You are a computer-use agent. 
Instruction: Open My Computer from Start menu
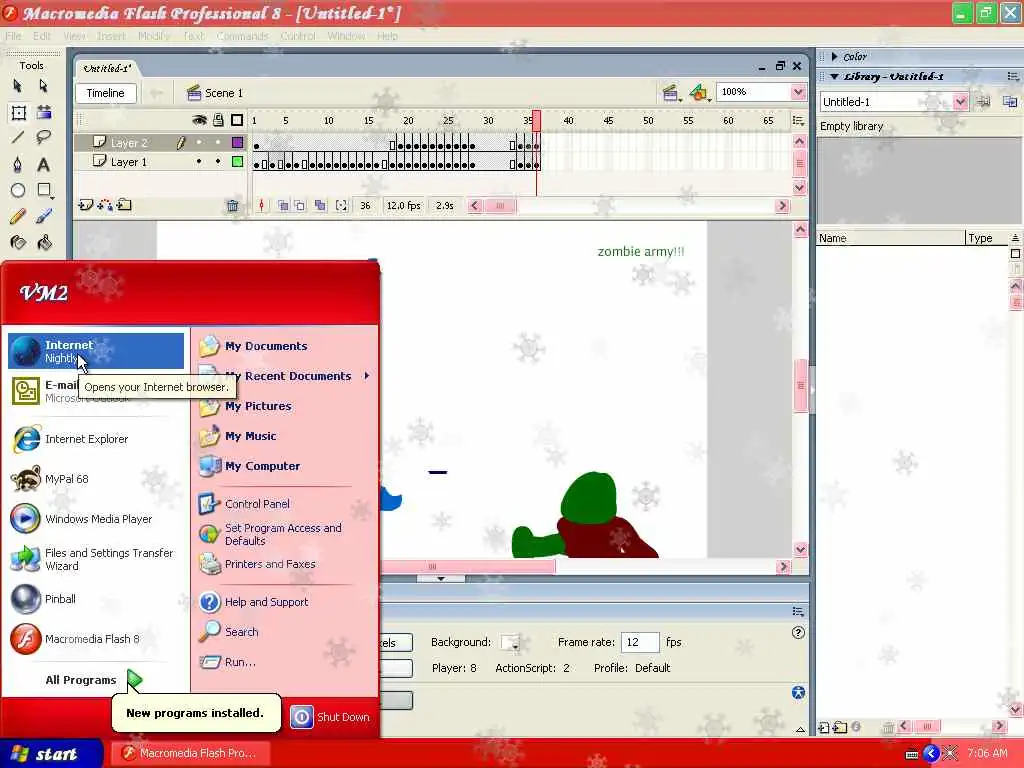pos(281,466)
